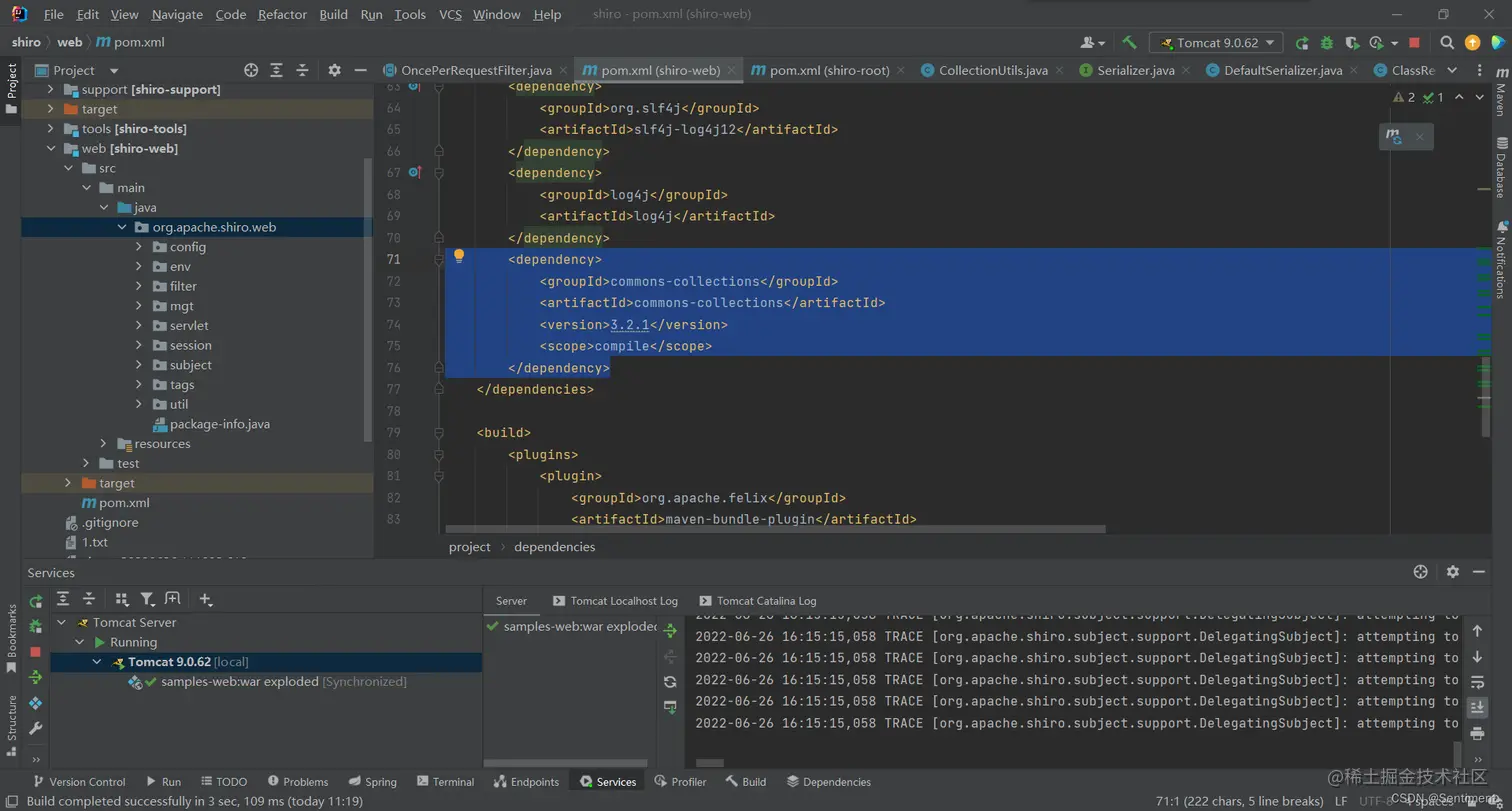
Task: Close the OncePerRequestFilter.java tab
Action: point(564,71)
